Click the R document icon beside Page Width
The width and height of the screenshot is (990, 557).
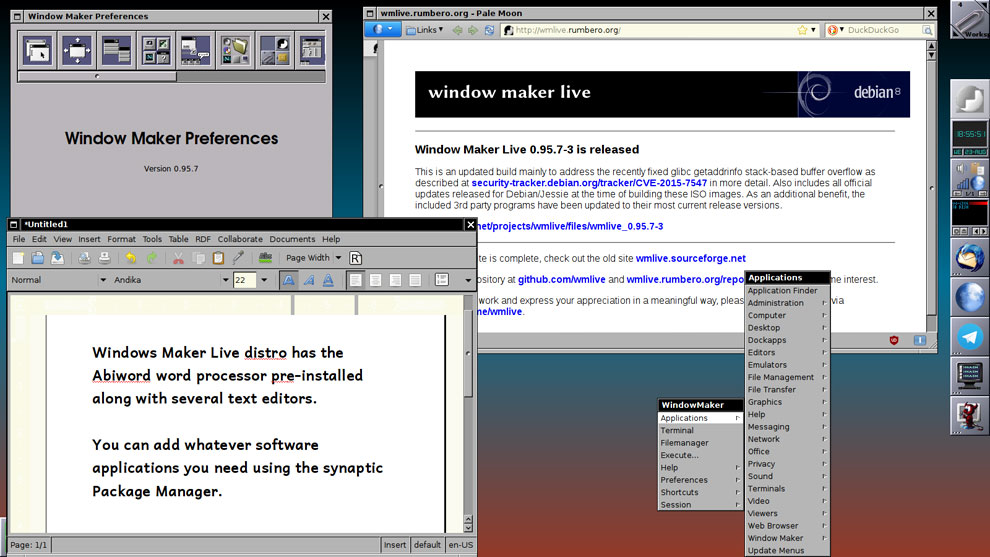coord(355,258)
